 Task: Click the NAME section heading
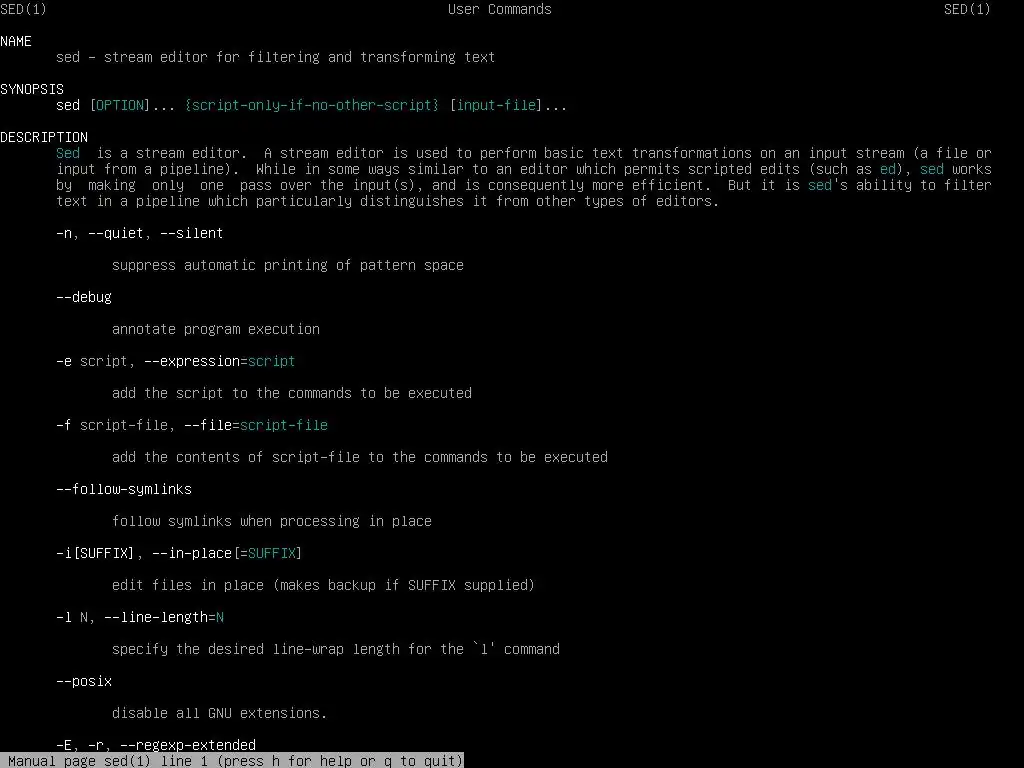pyautogui.click(x=16, y=41)
